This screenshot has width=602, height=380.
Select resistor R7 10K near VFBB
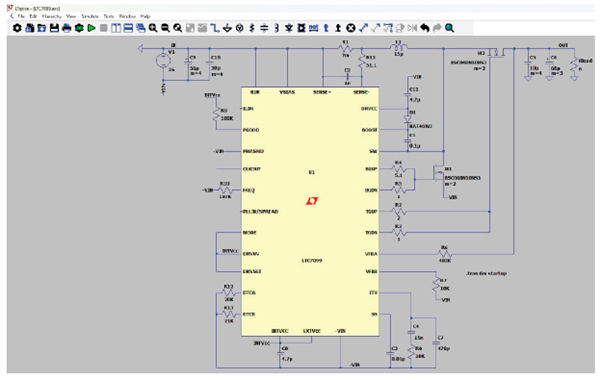(x=436, y=285)
